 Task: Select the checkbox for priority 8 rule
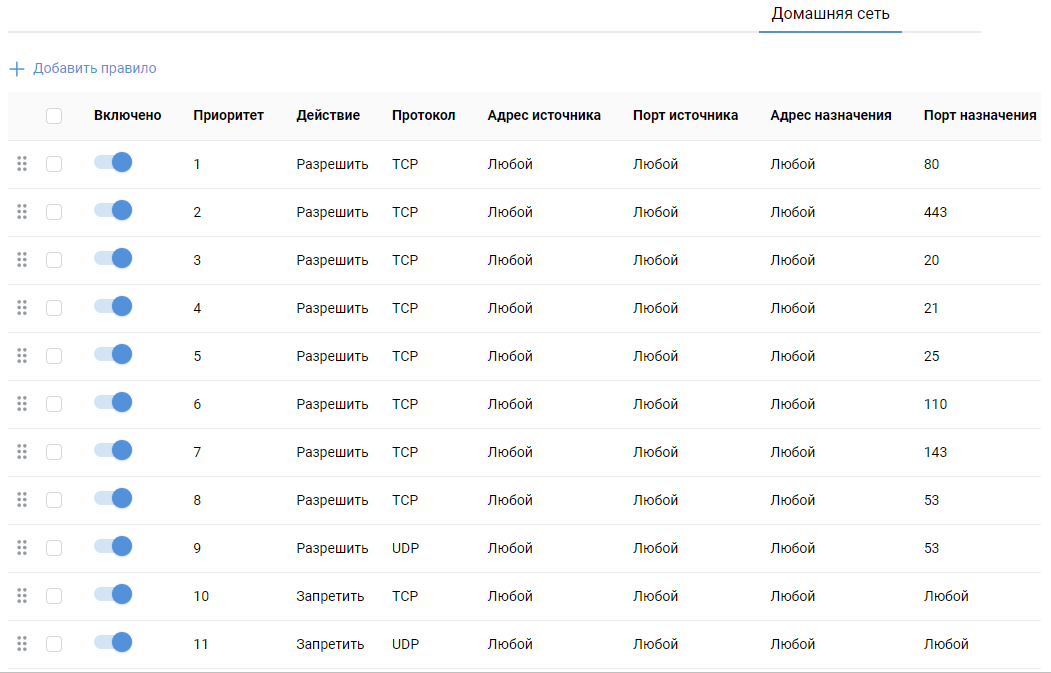click(54, 500)
